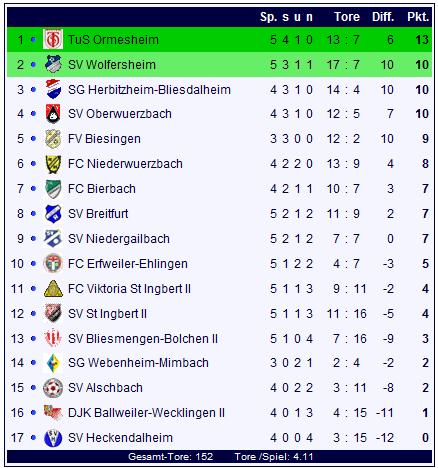Click the FC Niederwuerzbach yellow shield logo
438x468 pixels.
(53, 164)
